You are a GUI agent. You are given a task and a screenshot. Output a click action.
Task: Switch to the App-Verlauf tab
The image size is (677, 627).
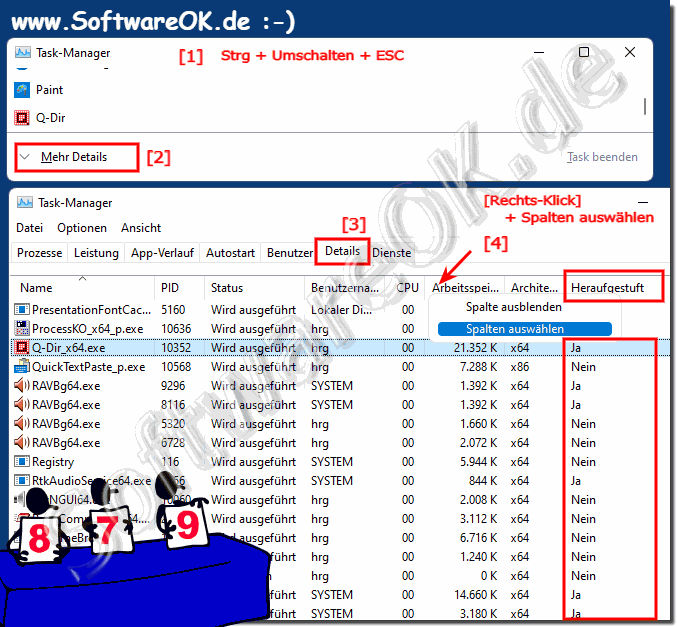coord(162,253)
